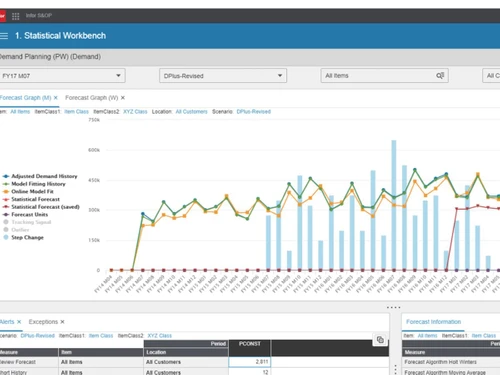Toggle the Step Change legend series
500x375 pixels.
23,237
